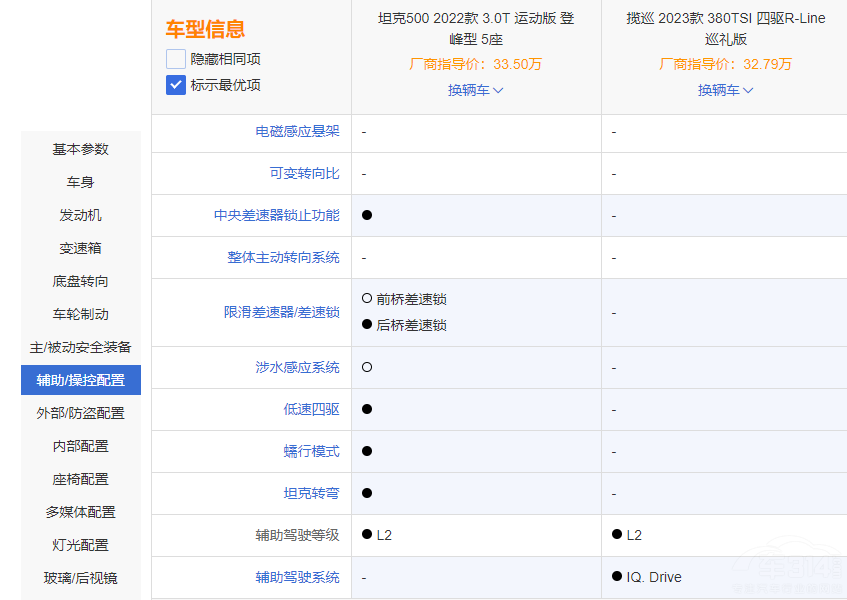847x600 pixels.
Task: Expand 换辆车 selector for 揽巡 2023款
Action: click(x=725, y=90)
